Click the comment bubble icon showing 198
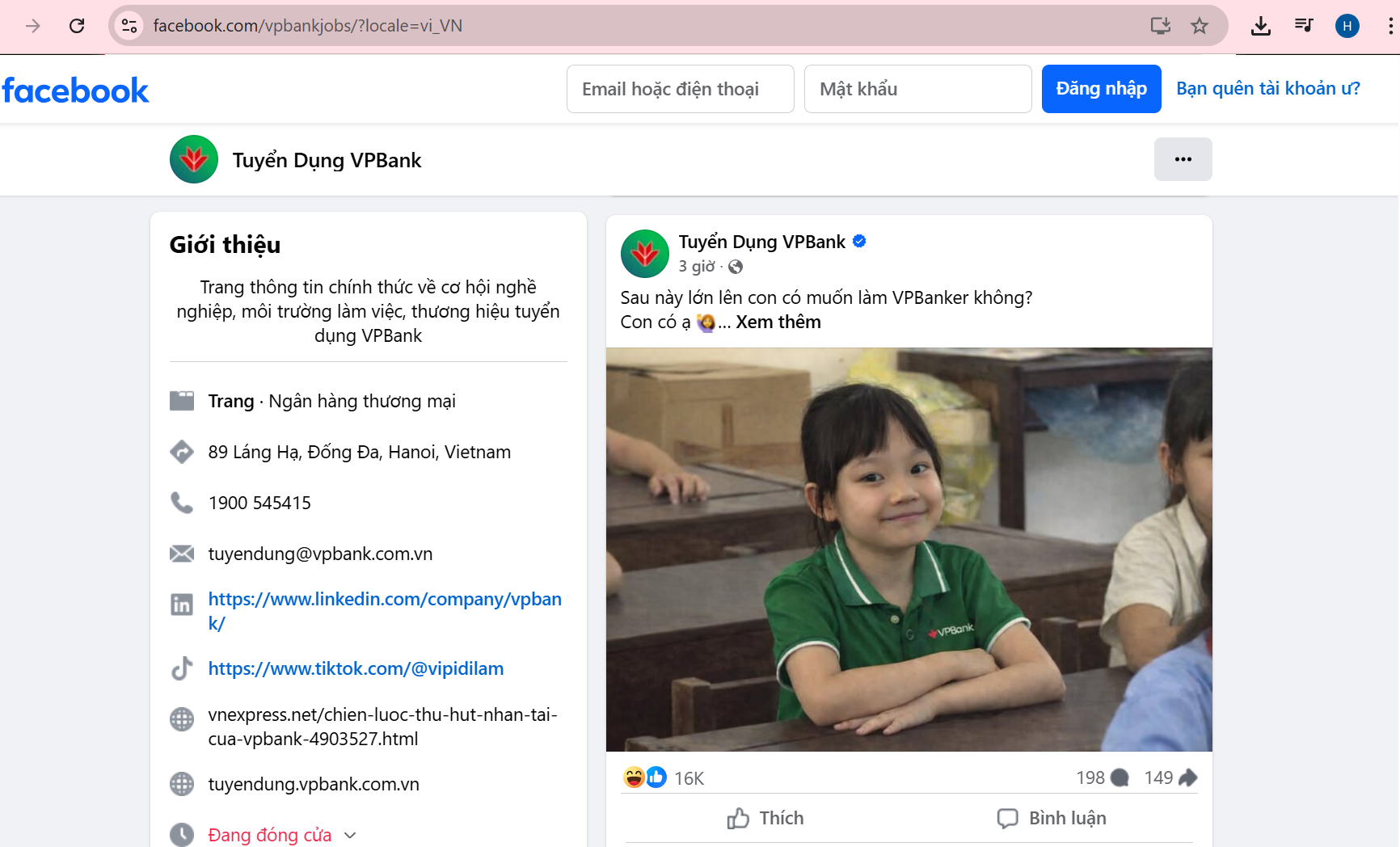 coord(1120,777)
